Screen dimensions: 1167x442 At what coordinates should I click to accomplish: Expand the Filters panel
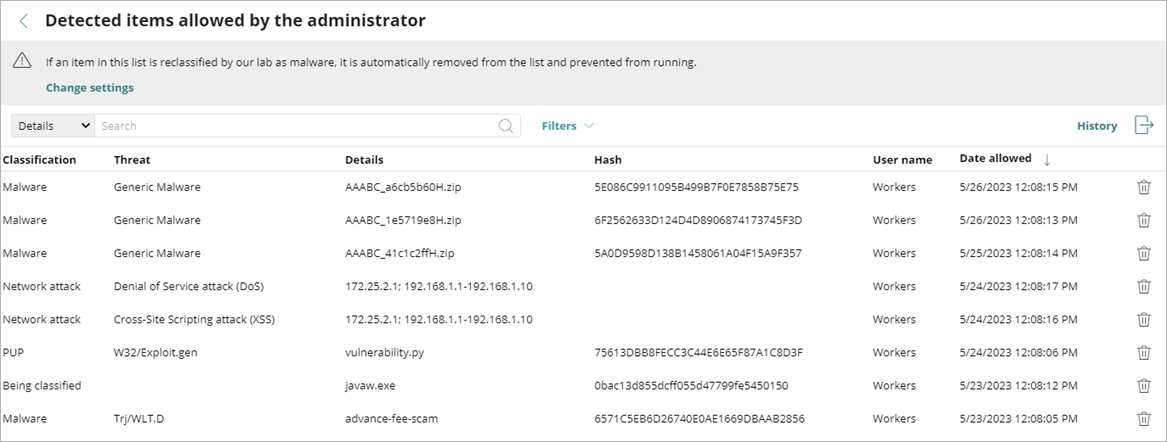click(x=567, y=126)
